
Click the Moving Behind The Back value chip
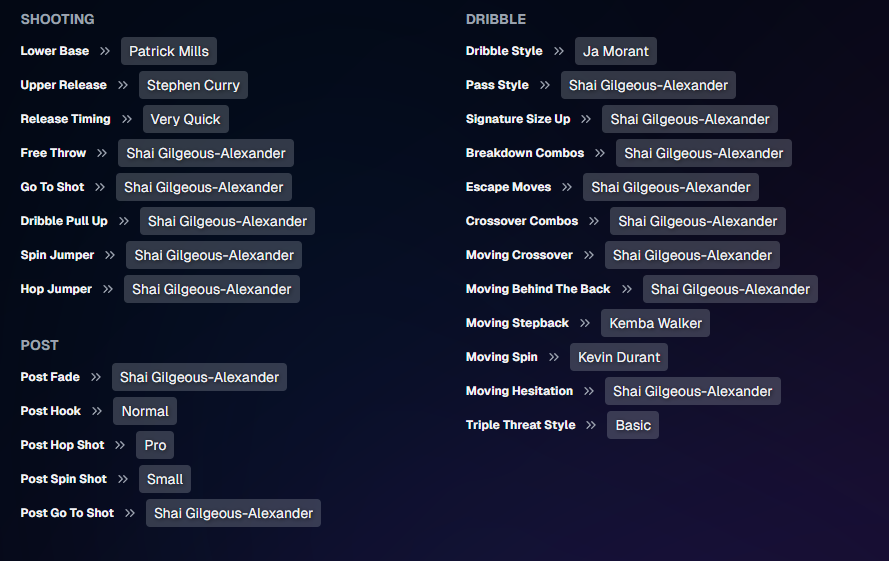pos(730,289)
